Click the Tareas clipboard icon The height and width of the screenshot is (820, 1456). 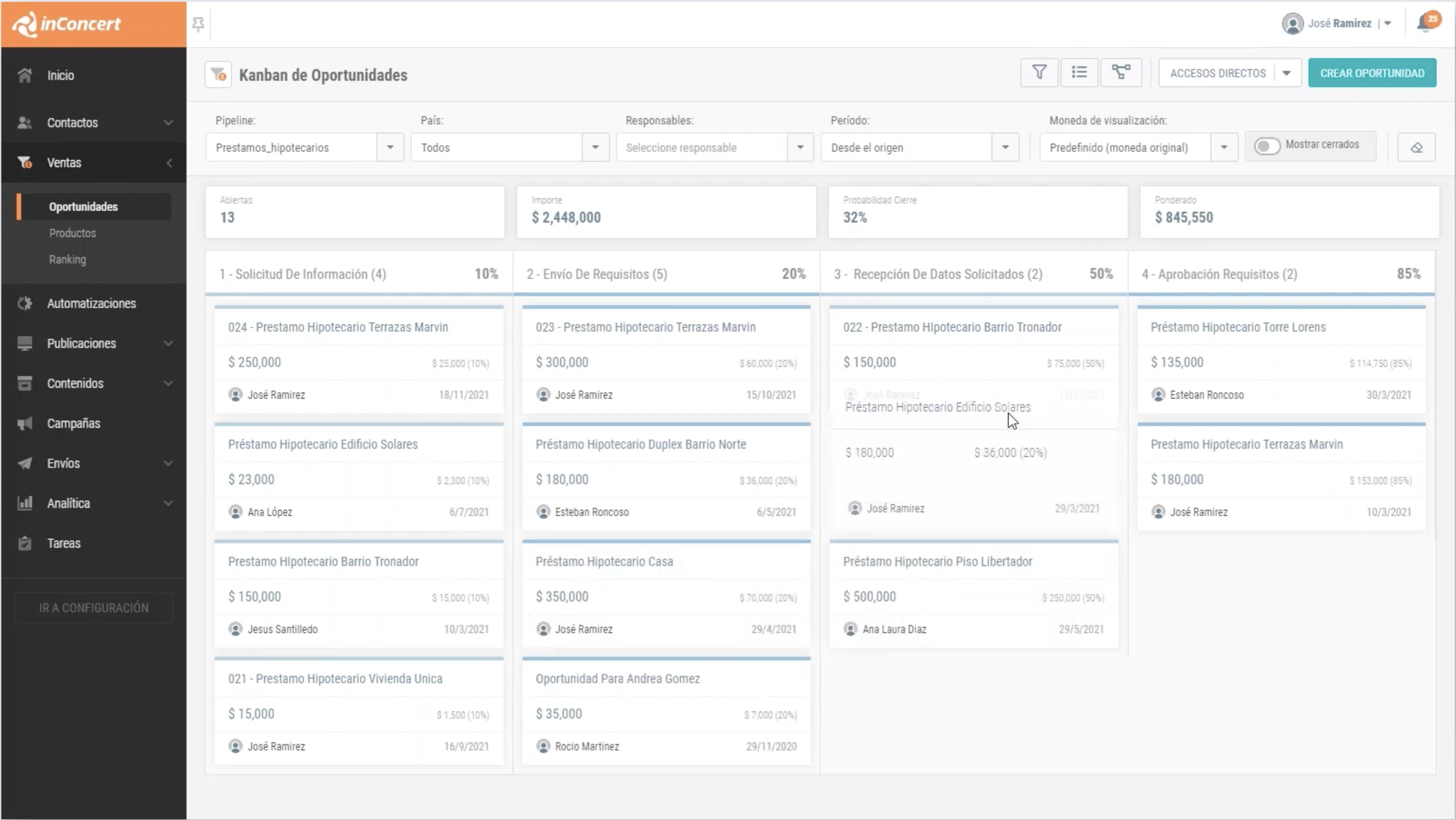25,543
